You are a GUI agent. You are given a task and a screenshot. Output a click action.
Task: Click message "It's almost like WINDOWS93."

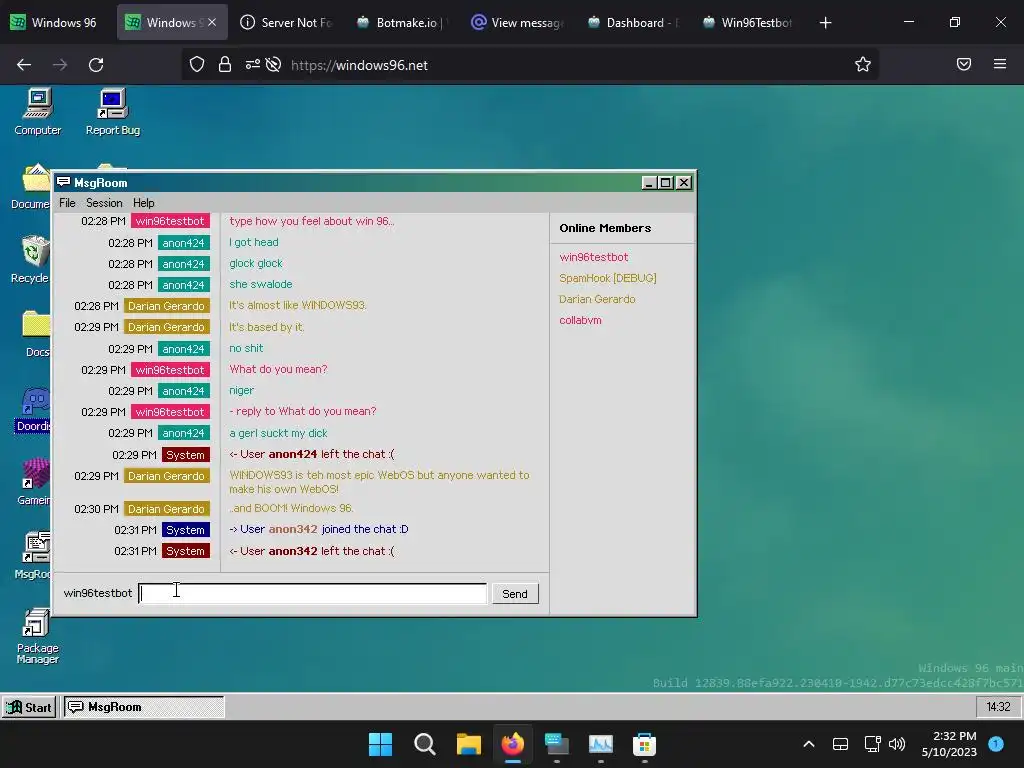pos(297,305)
